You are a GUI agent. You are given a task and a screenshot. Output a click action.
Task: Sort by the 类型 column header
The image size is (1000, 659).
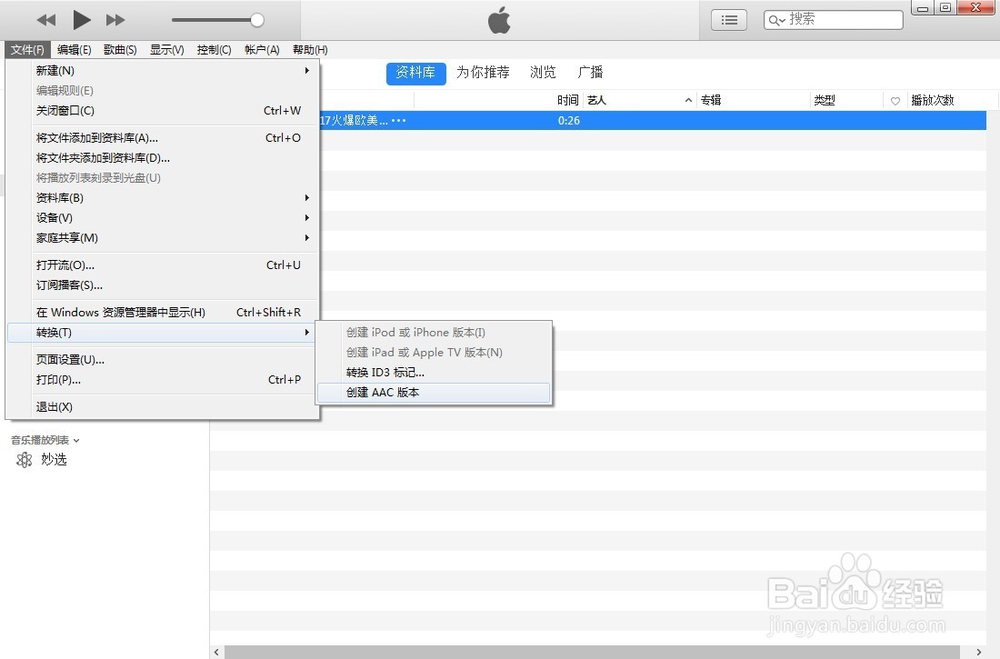click(824, 100)
